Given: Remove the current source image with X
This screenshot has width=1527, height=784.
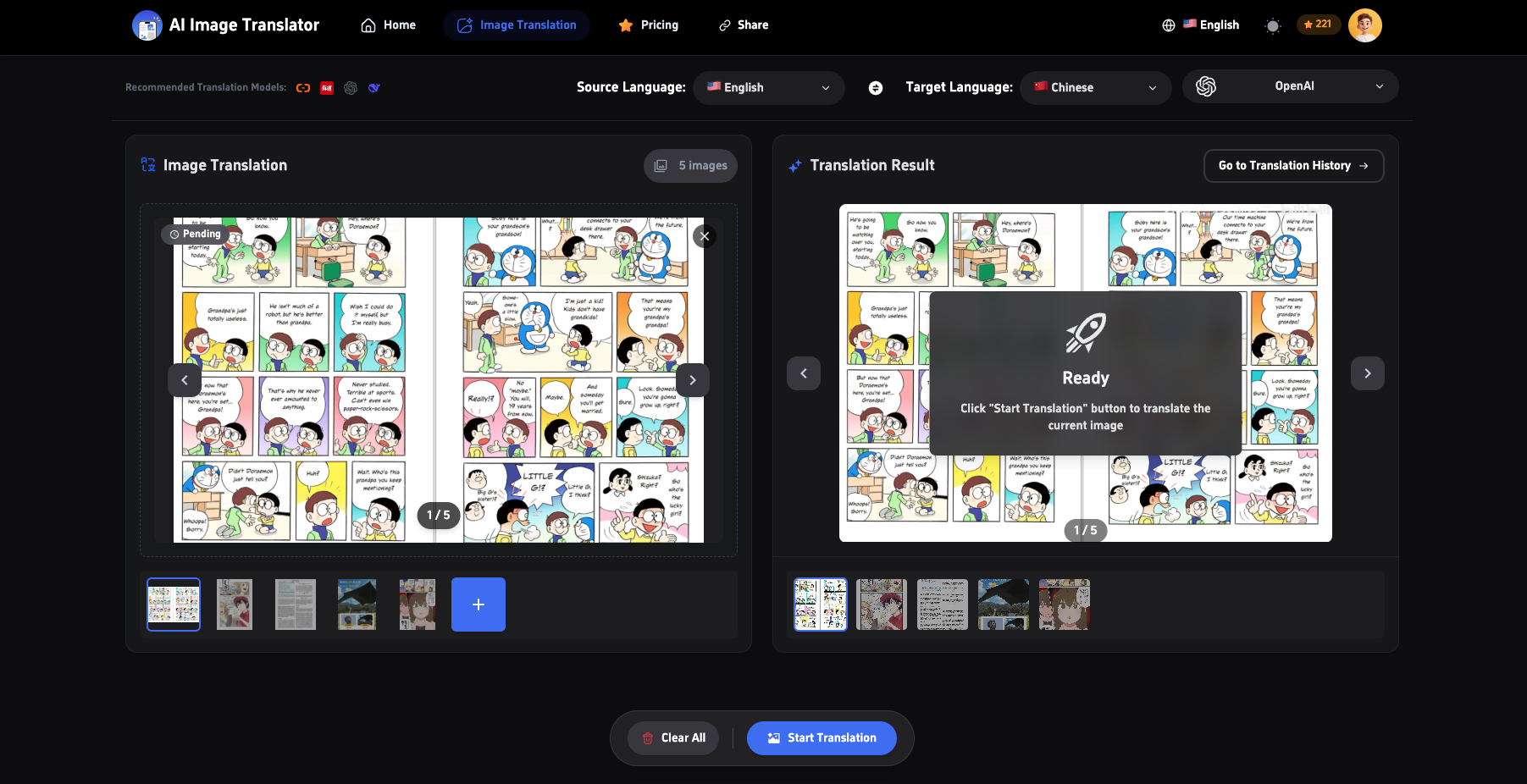Looking at the screenshot, I should pyautogui.click(x=705, y=236).
